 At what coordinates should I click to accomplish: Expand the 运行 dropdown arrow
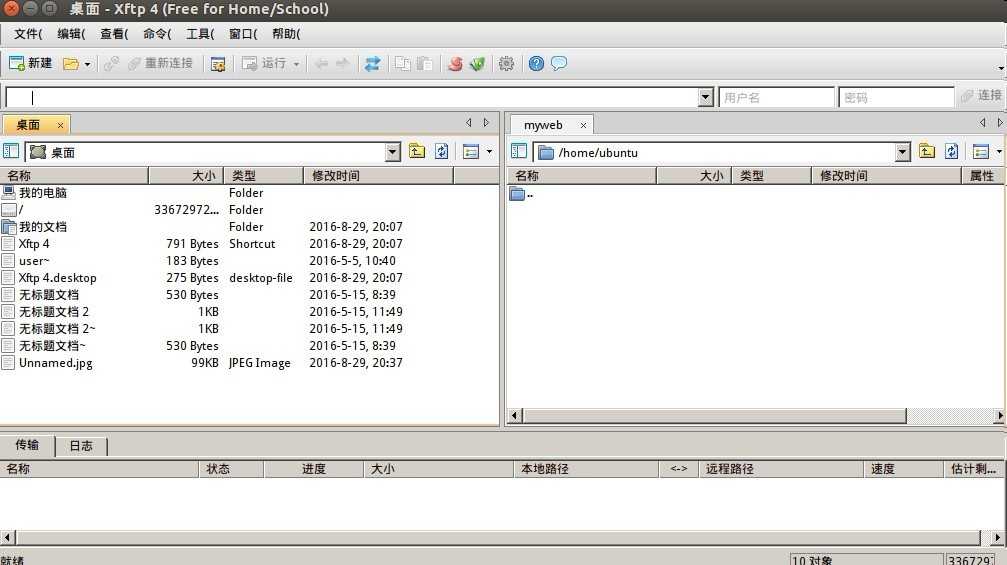click(296, 64)
